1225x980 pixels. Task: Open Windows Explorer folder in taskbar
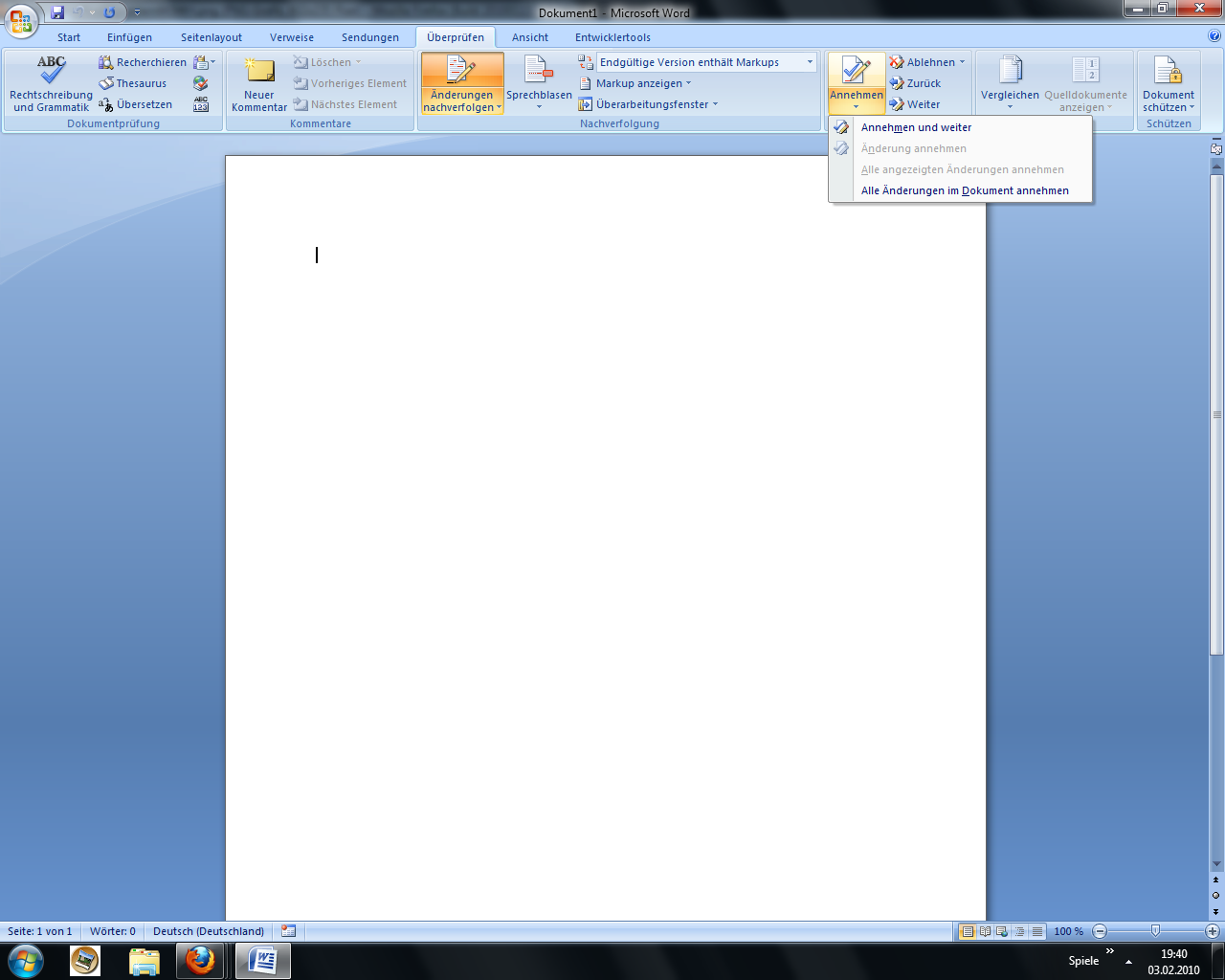click(x=144, y=960)
